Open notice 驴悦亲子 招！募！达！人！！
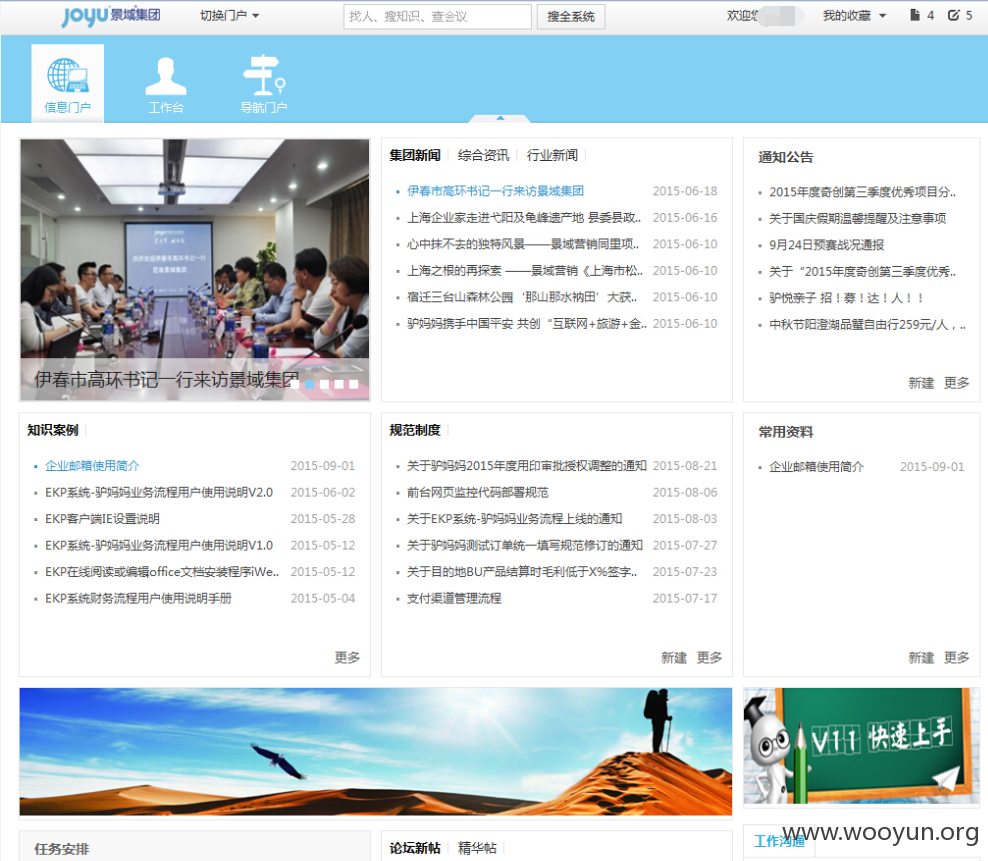Image resolution: width=988 pixels, height=861 pixels. point(846,298)
